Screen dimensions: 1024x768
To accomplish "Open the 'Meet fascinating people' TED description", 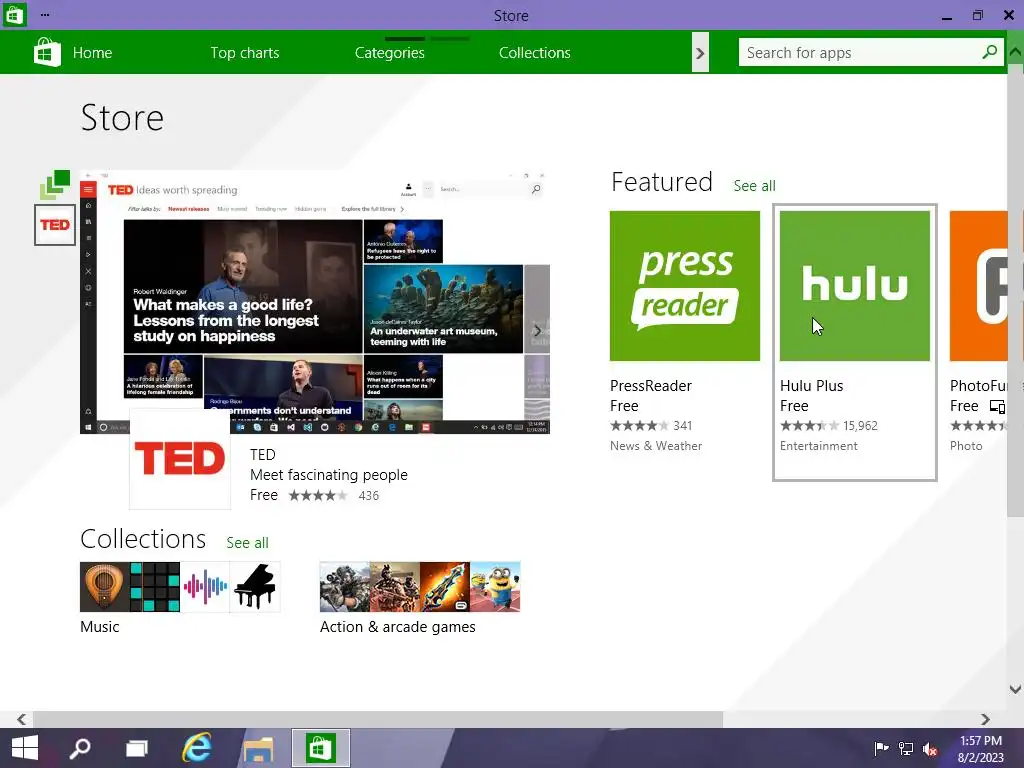I will point(328,475).
